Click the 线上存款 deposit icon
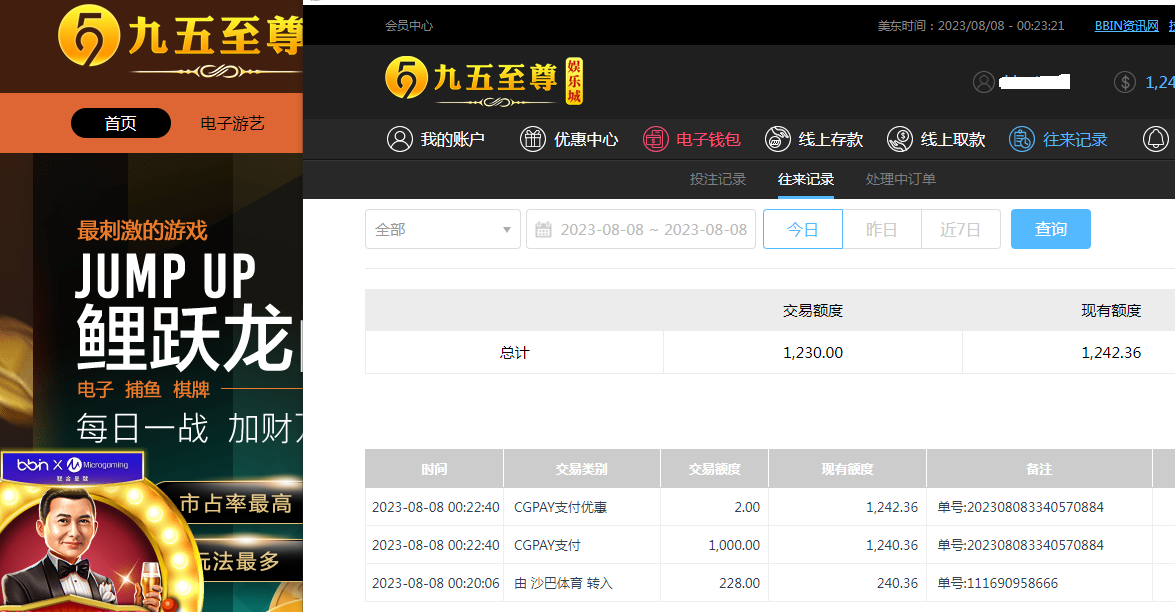This screenshot has height=612, width=1175. point(778,139)
